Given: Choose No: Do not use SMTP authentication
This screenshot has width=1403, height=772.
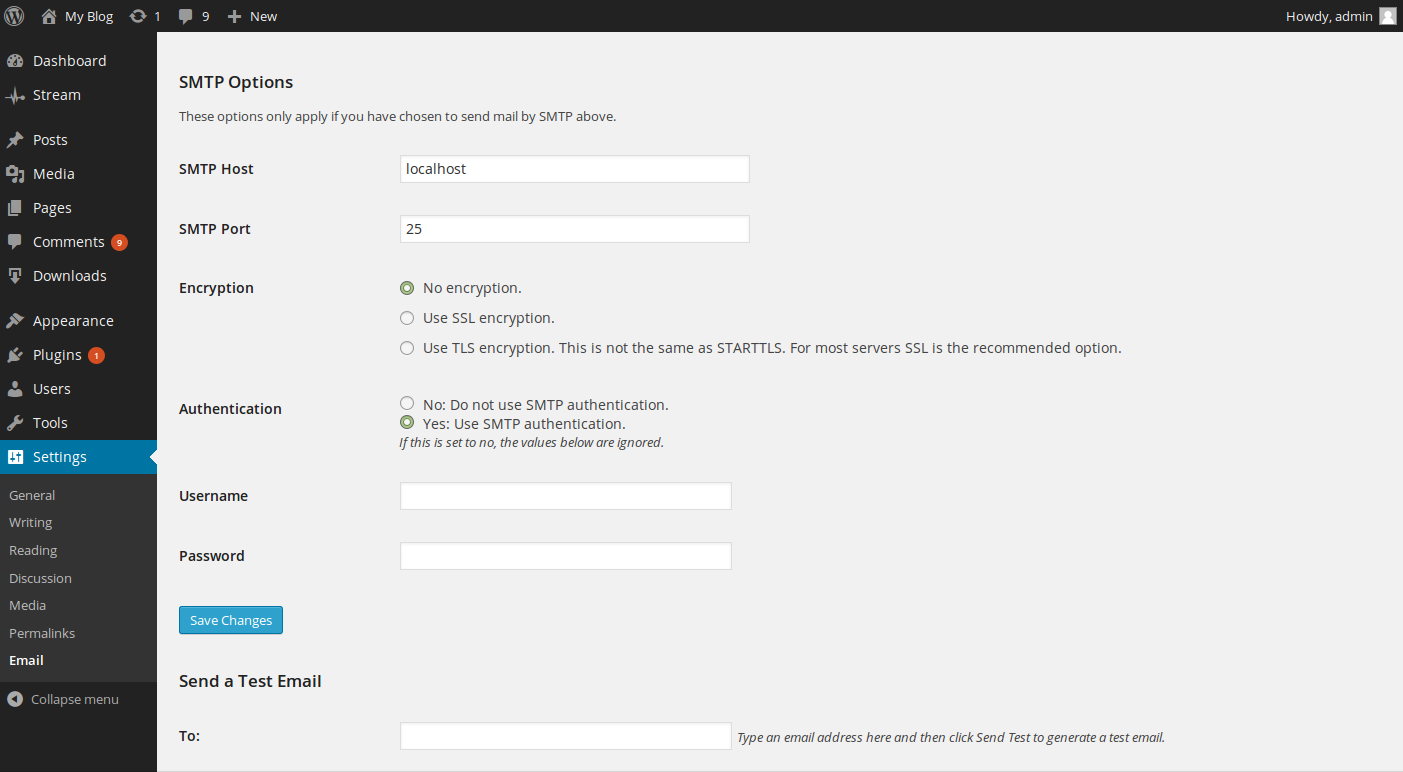Looking at the screenshot, I should click(x=407, y=404).
